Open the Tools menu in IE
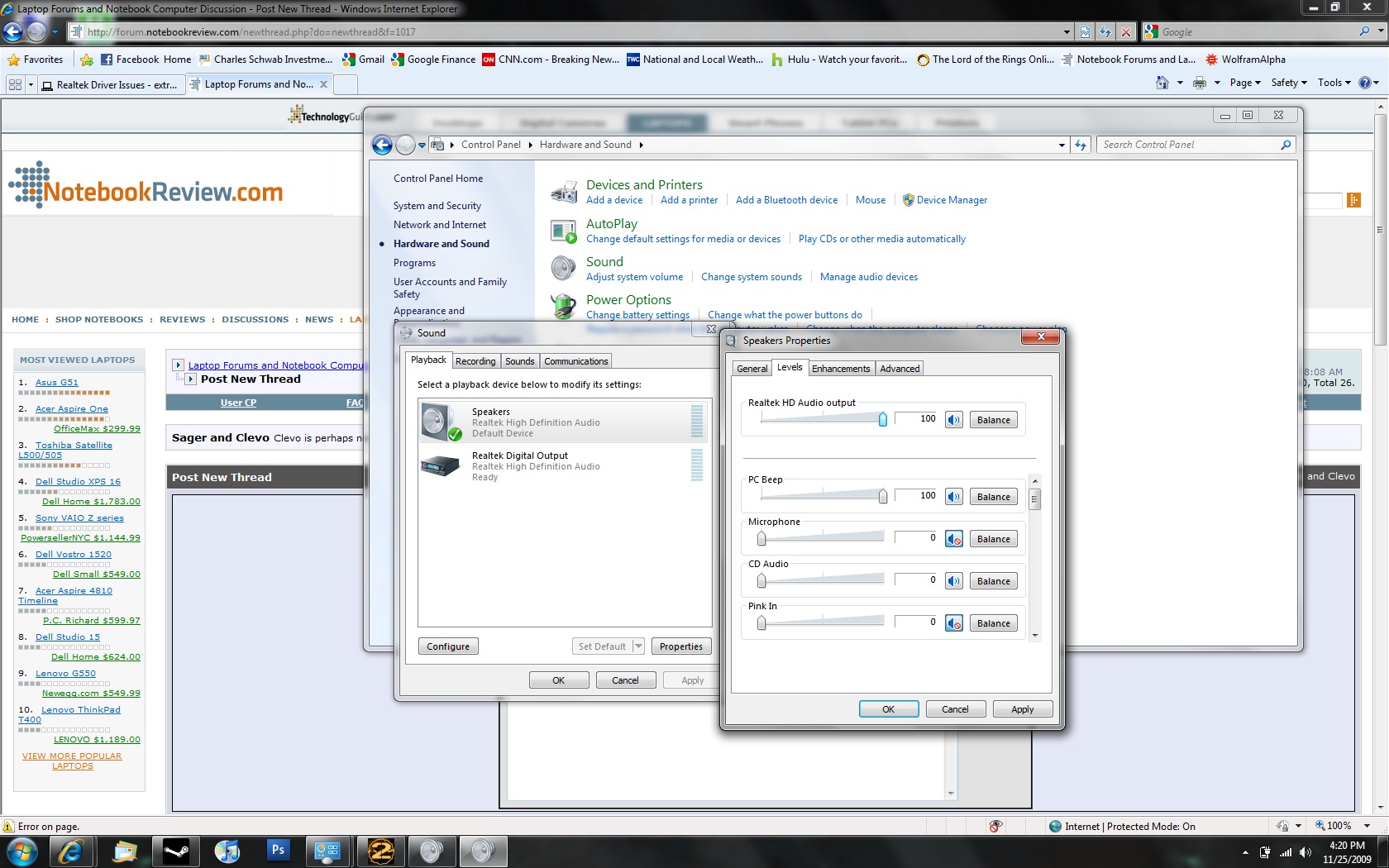This screenshot has width=1389, height=868. (1334, 83)
